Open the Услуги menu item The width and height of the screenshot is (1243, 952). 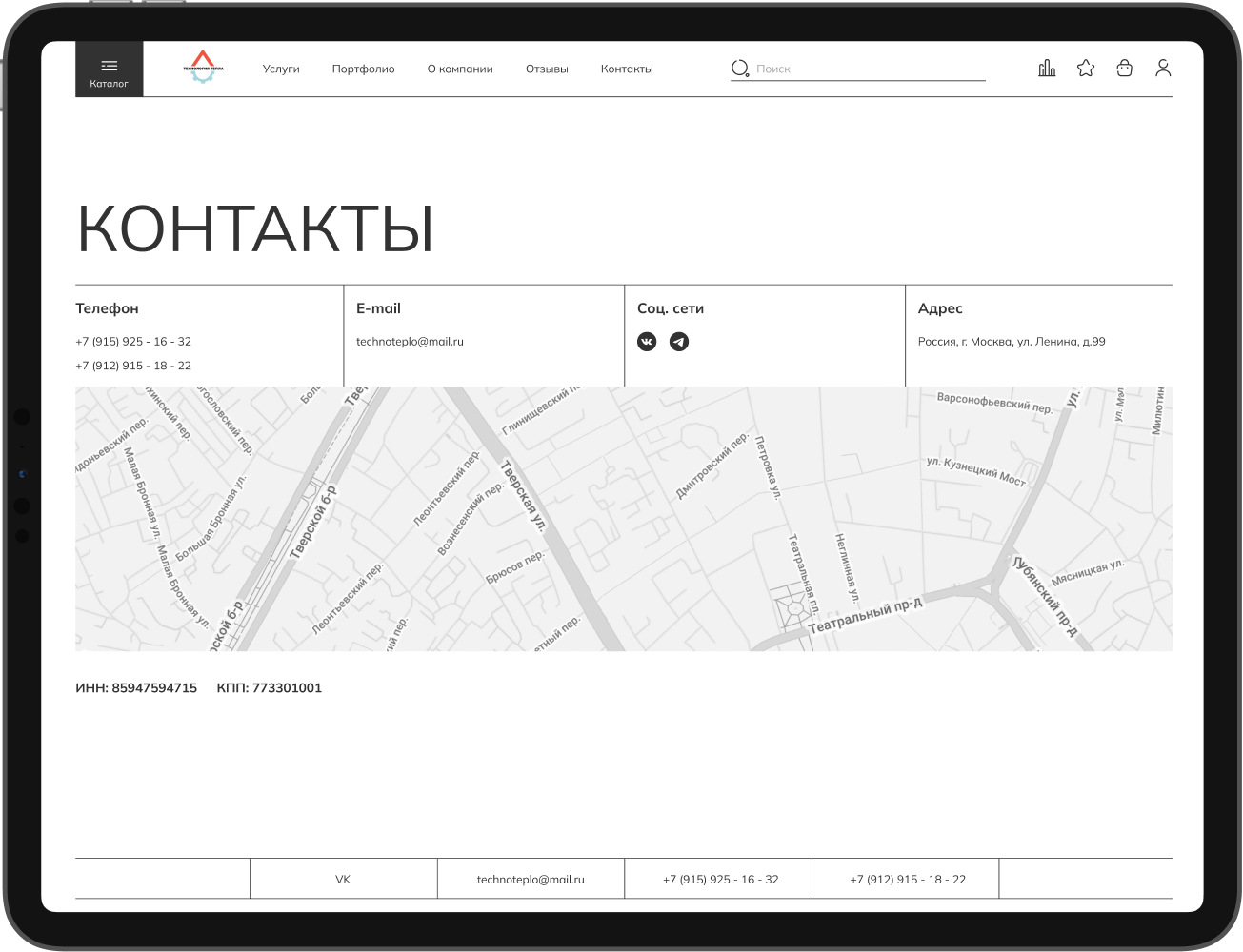[281, 69]
